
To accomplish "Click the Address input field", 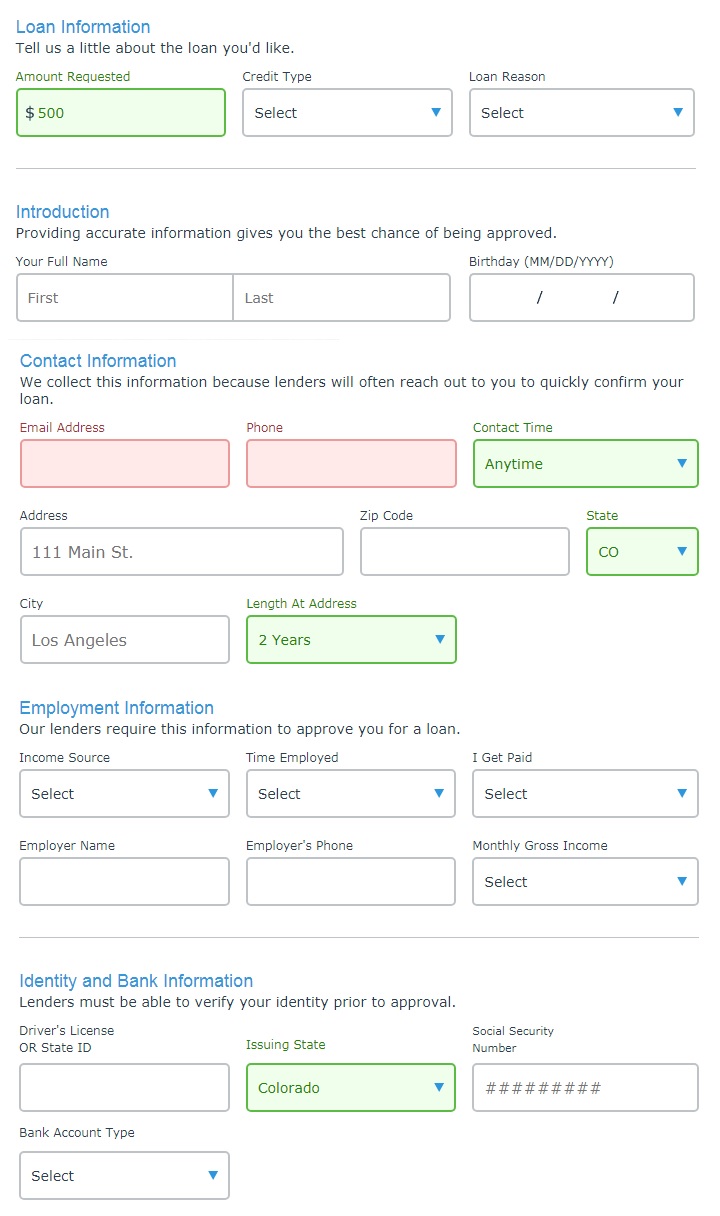I will [182, 552].
